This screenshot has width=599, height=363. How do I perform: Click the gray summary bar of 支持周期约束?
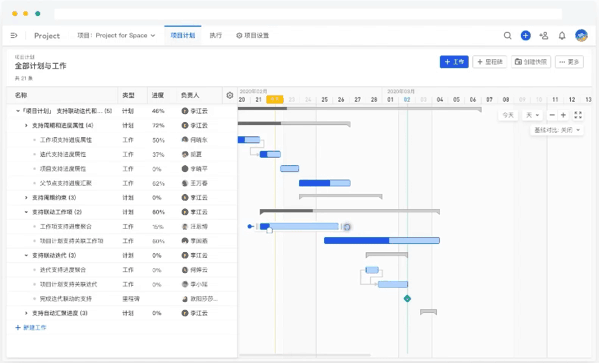click(x=341, y=196)
